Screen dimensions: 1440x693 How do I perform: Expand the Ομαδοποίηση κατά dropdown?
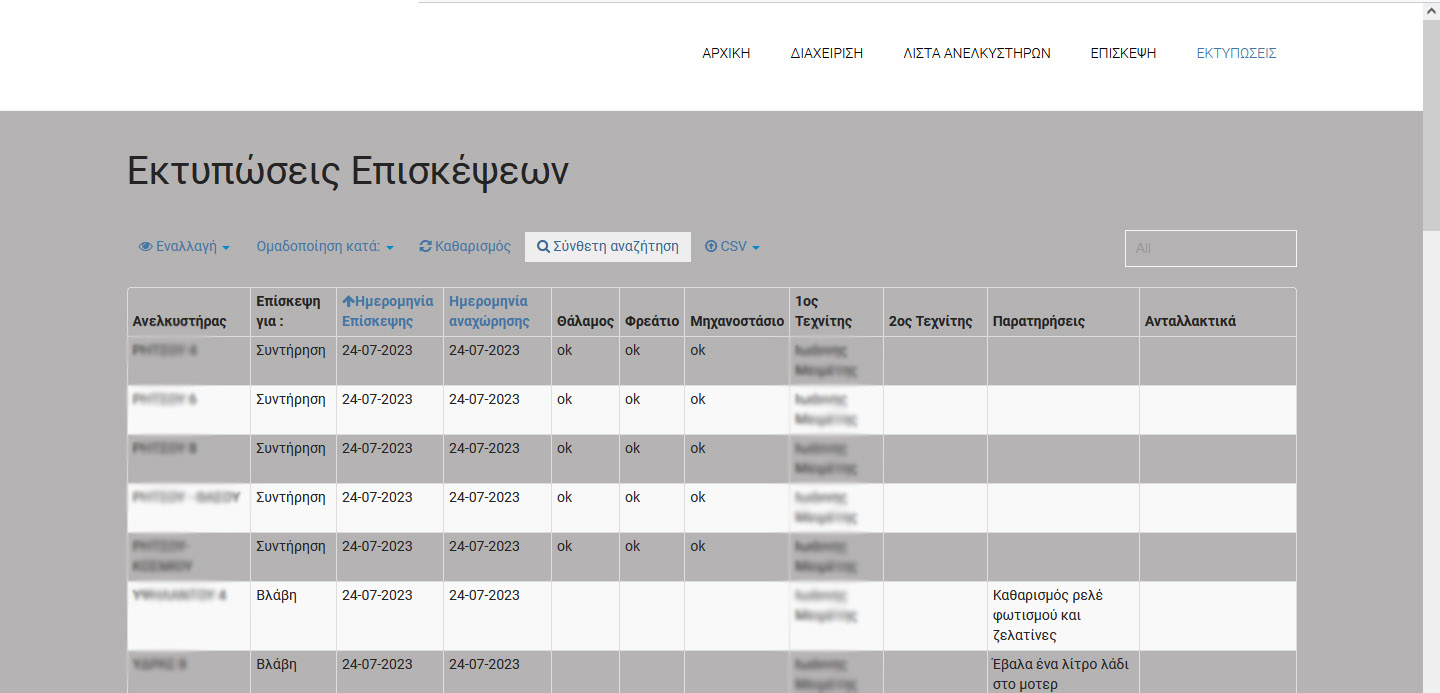click(x=325, y=247)
